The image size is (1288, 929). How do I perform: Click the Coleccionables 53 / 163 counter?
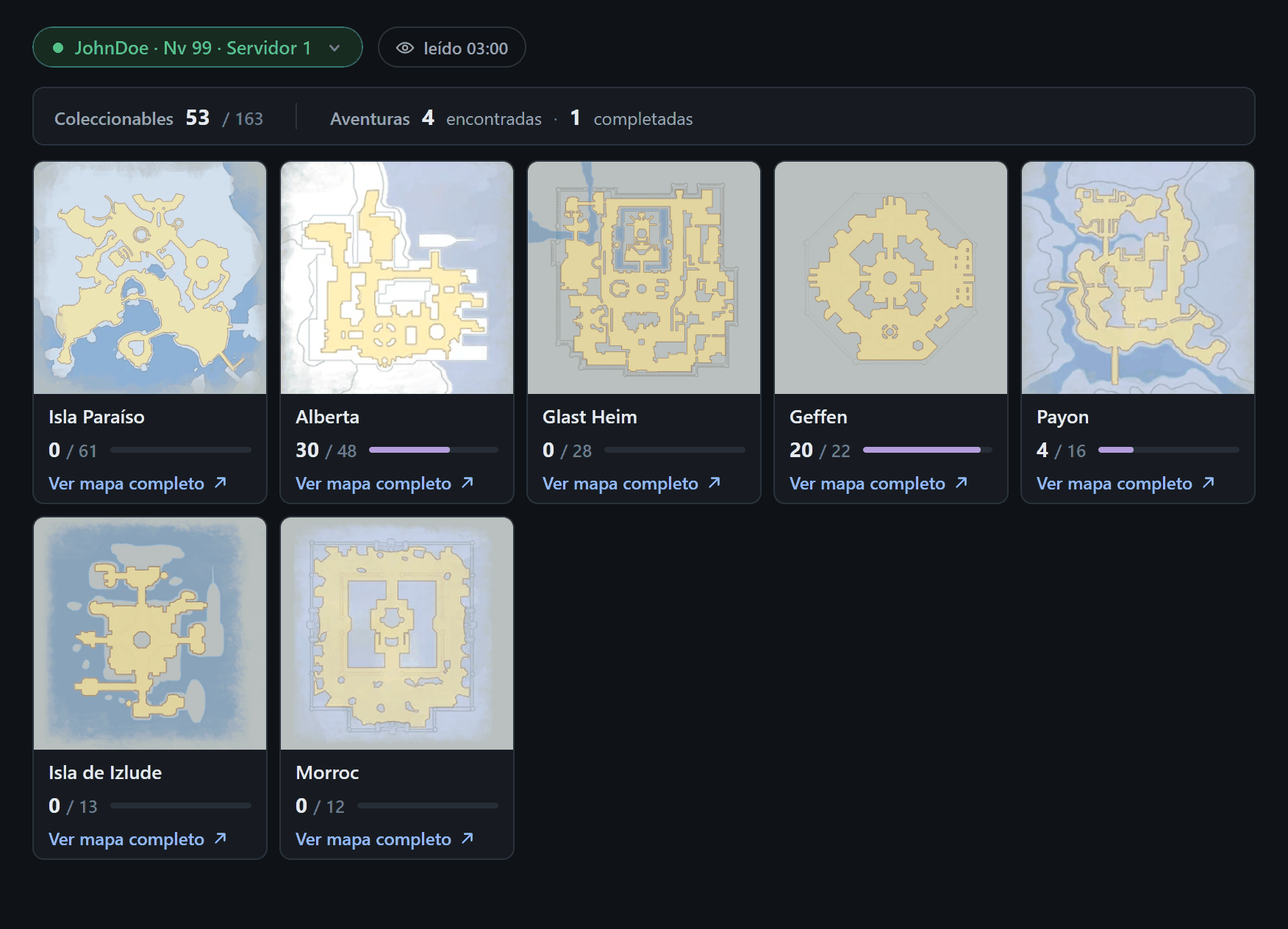coord(159,118)
